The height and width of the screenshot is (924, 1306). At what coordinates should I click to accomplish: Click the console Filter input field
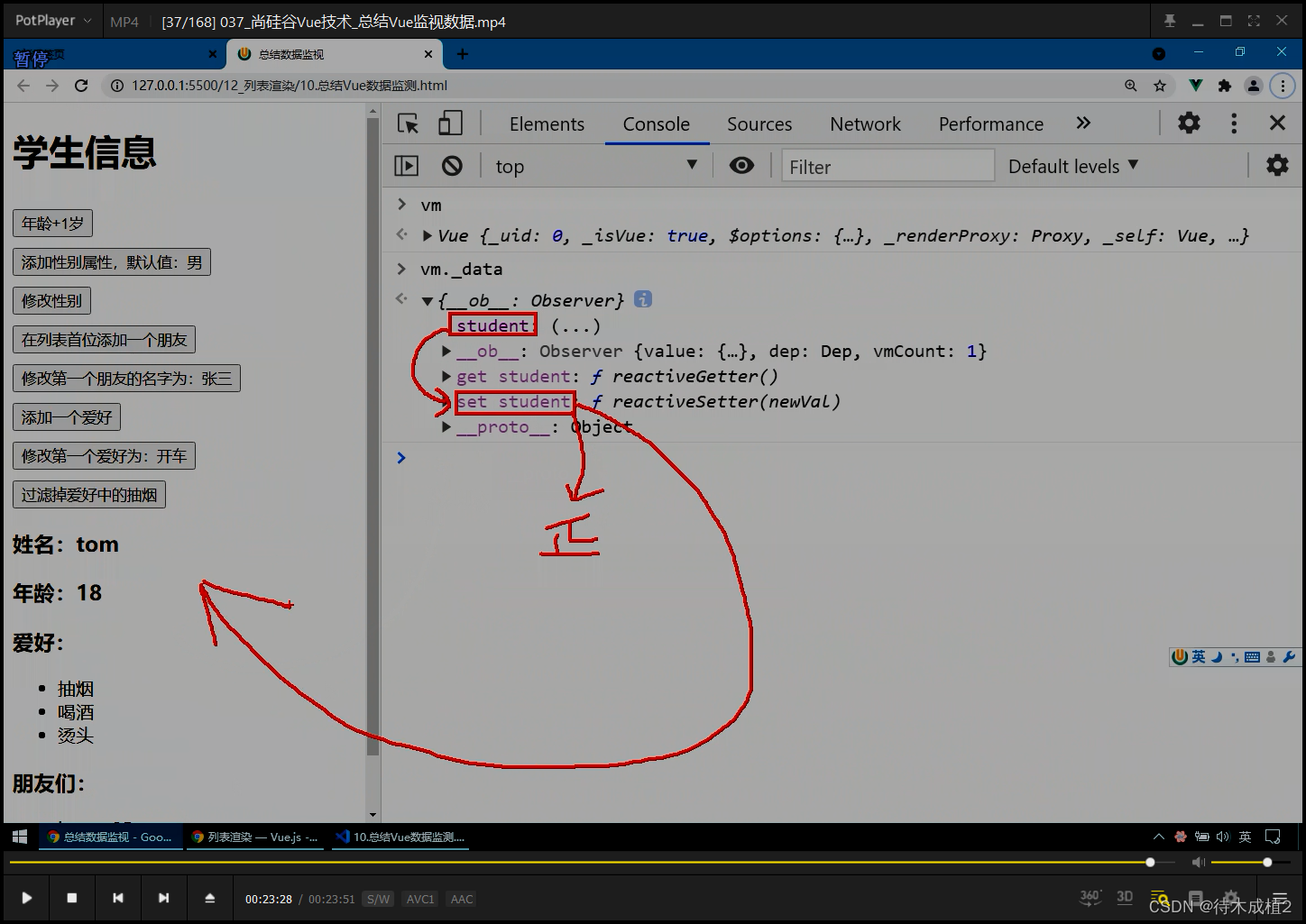[888, 166]
